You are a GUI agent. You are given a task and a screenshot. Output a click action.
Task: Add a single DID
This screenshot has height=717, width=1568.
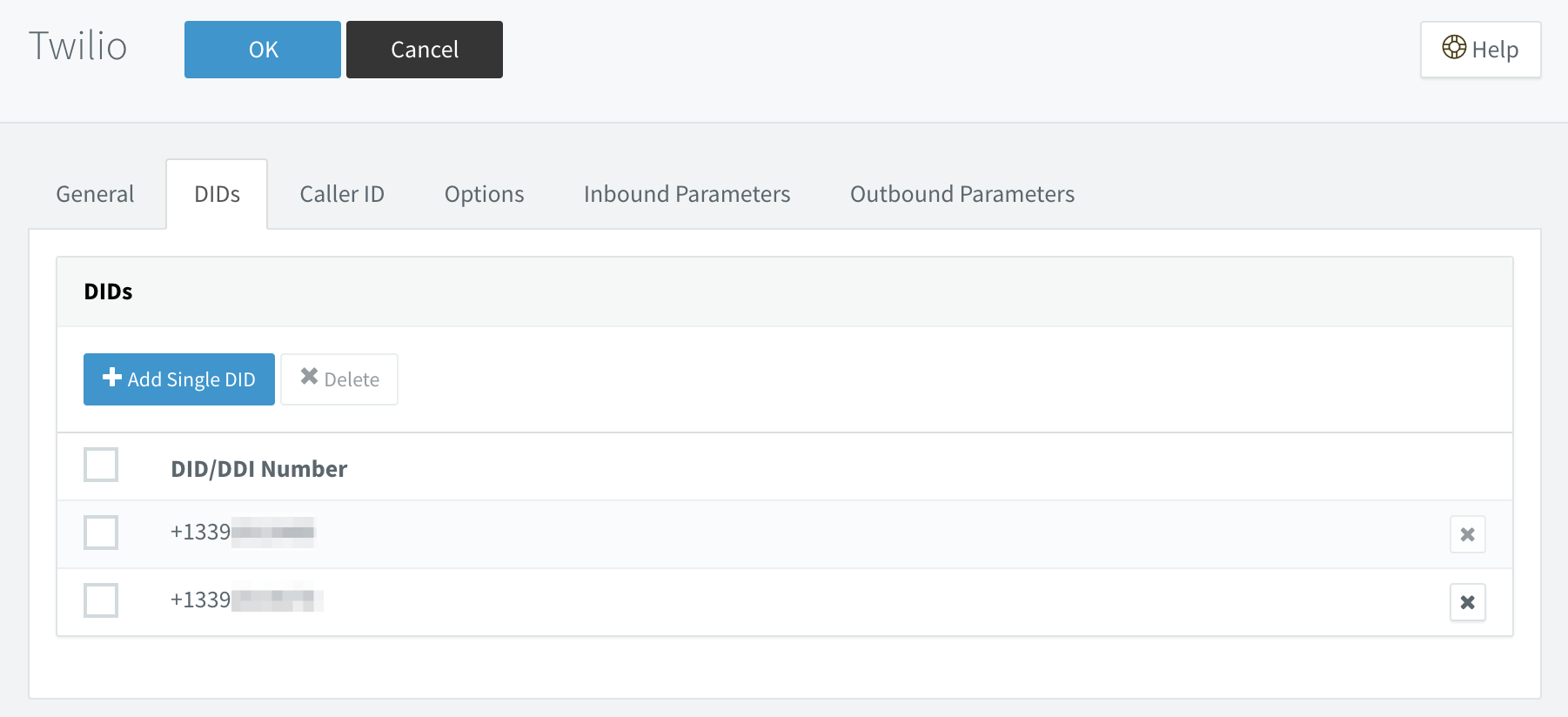(179, 379)
